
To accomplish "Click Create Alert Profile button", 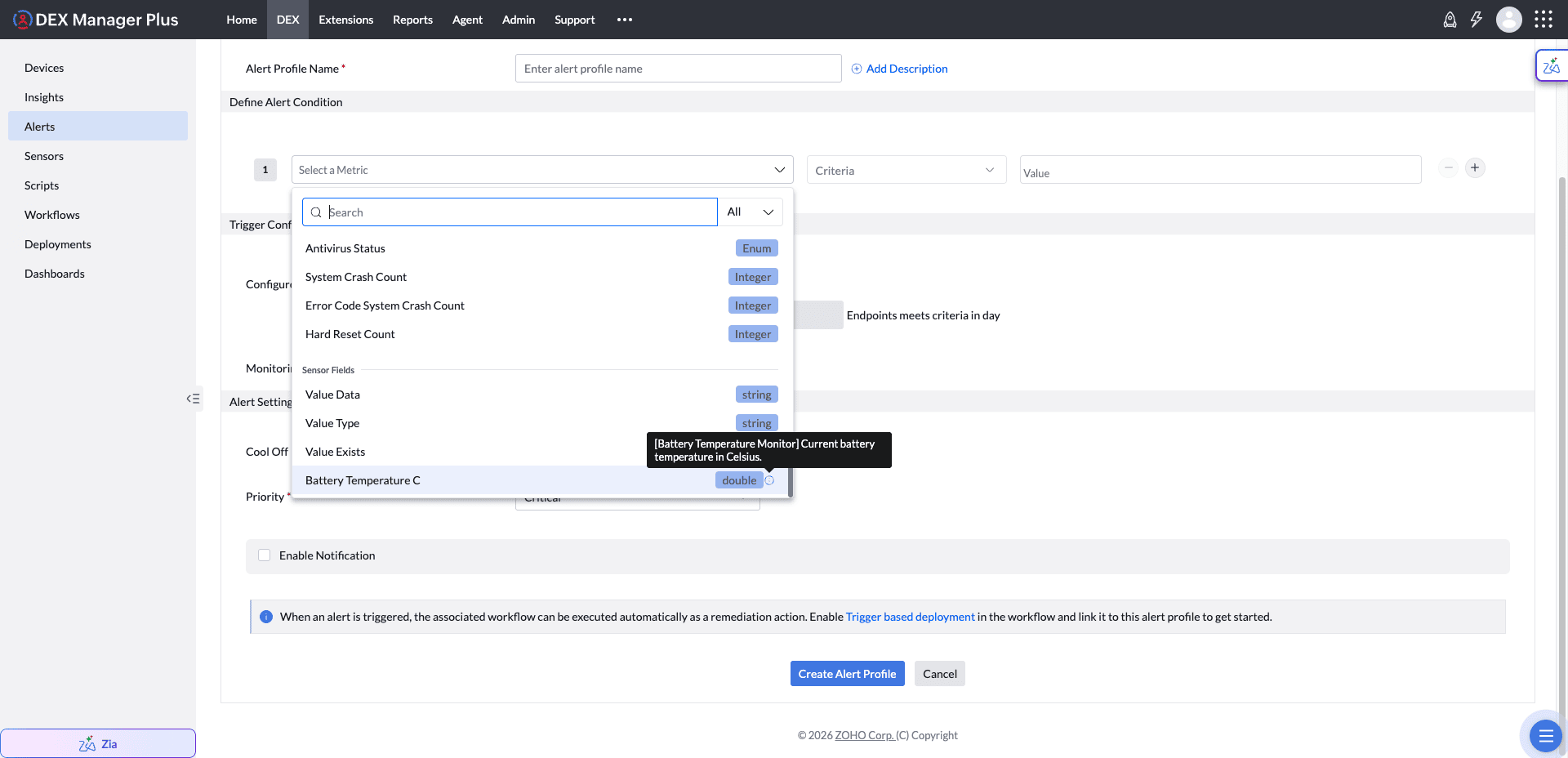I will (848, 674).
